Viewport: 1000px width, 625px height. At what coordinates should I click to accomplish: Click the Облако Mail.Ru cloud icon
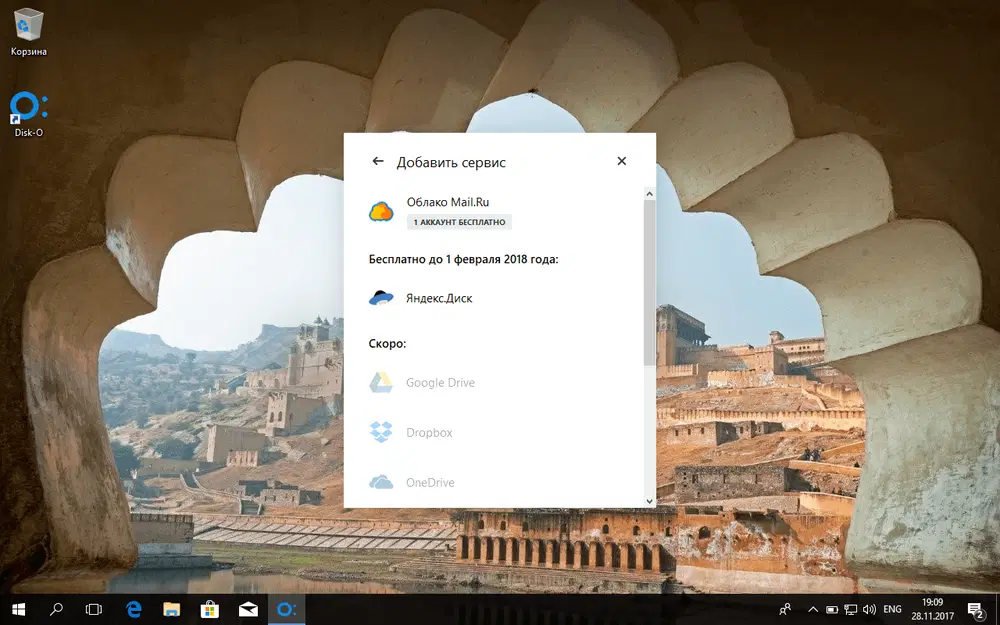coord(381,211)
